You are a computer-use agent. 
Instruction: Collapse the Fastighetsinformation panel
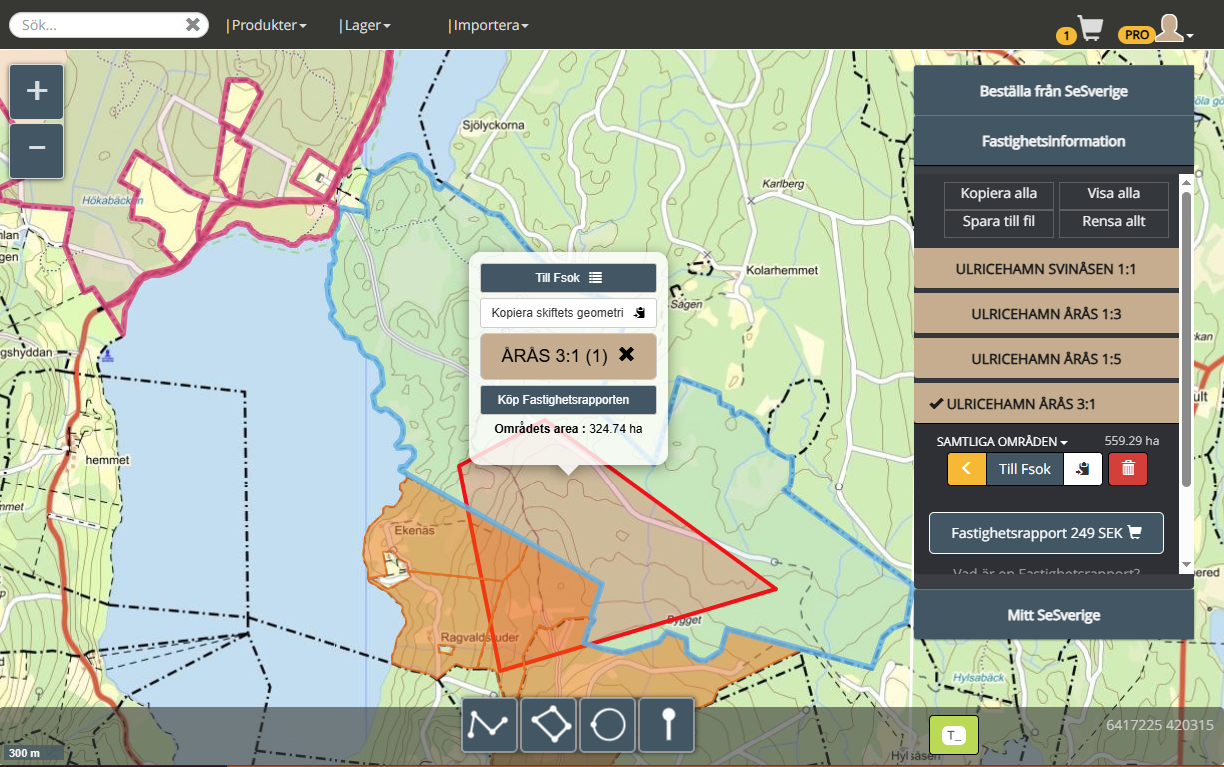pos(1054,141)
